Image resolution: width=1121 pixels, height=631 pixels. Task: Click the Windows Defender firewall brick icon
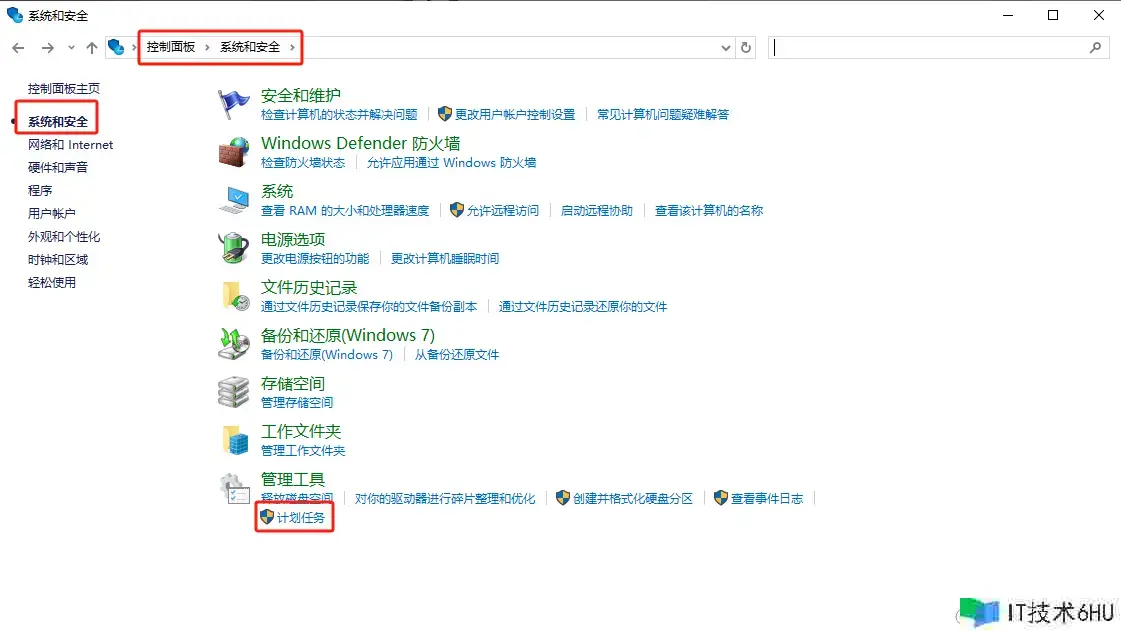[233, 152]
